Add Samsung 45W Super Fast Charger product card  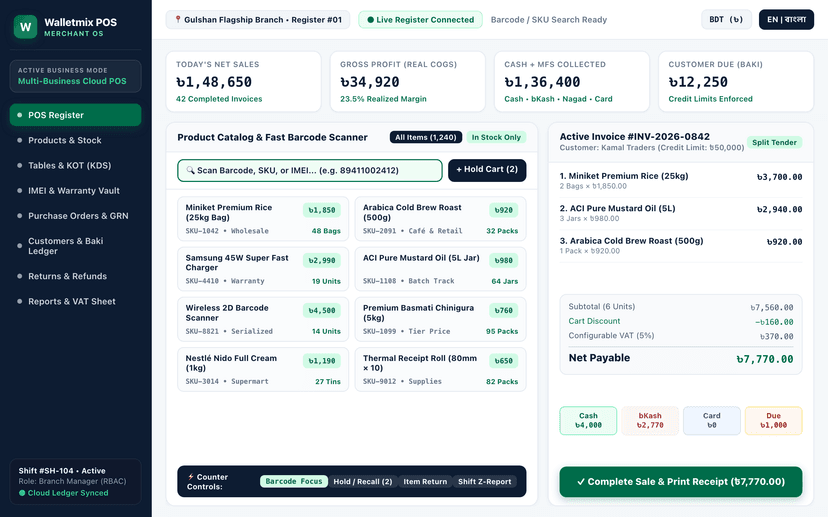(263, 269)
